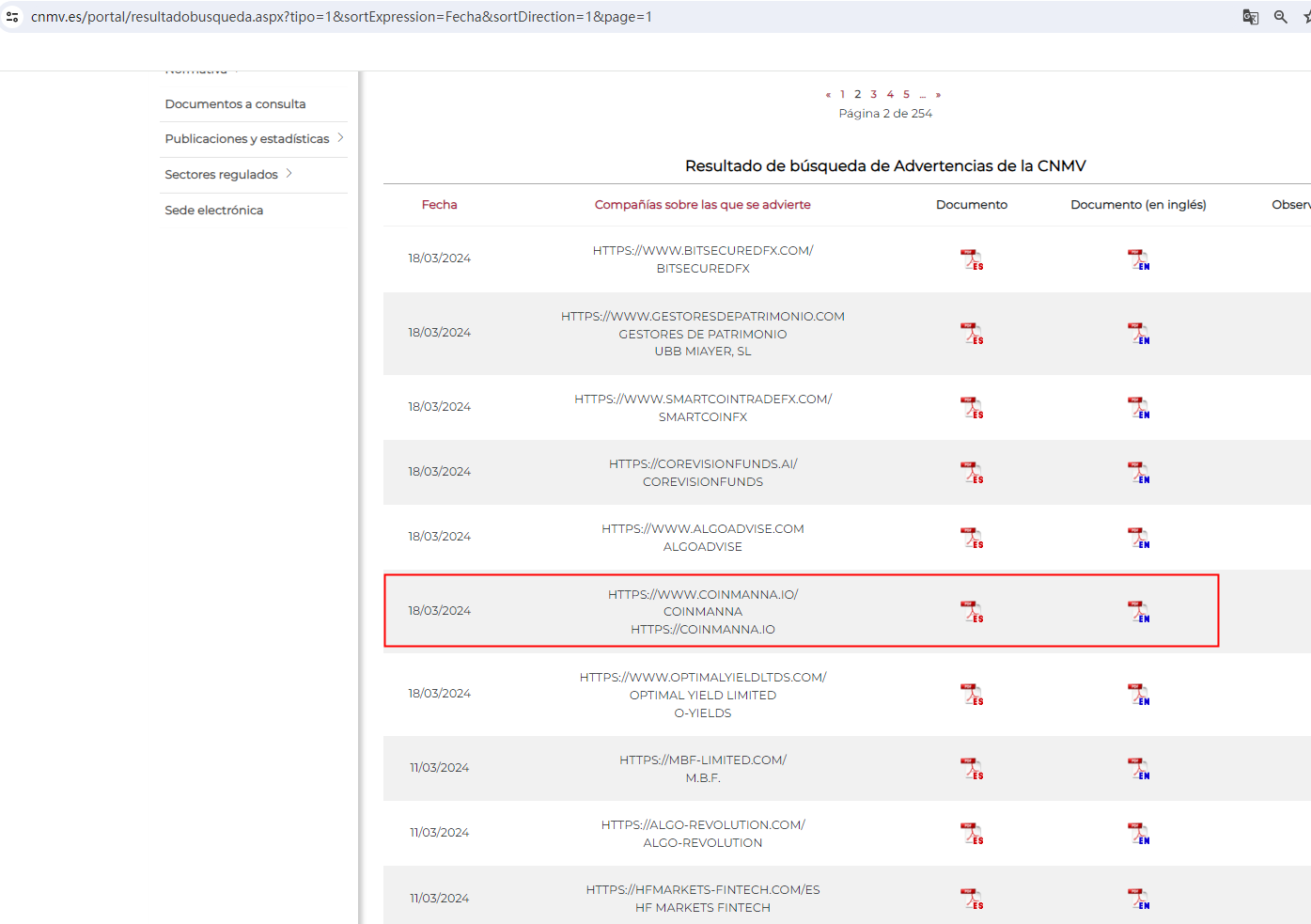Viewport: 1311px width, 924px height.
Task: Expand Sectores regulados sidebar section
Action: (289, 174)
